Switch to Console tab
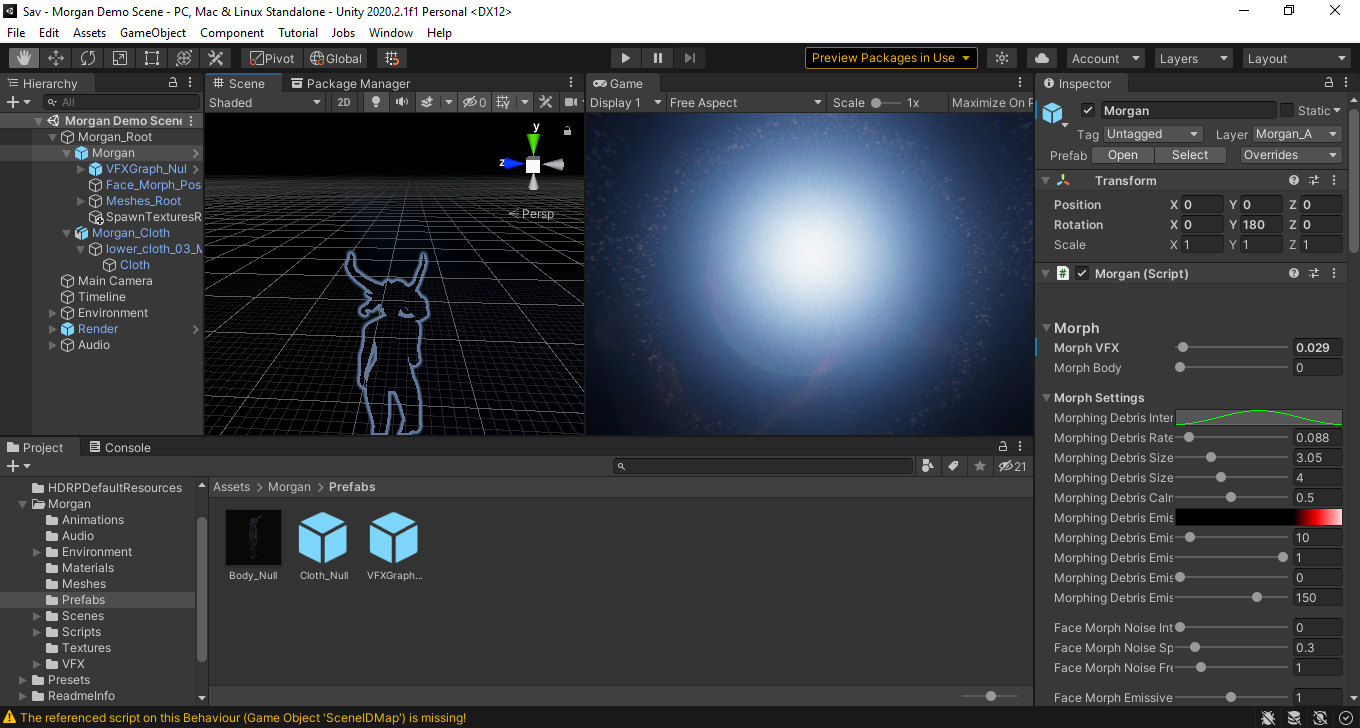 pos(119,447)
